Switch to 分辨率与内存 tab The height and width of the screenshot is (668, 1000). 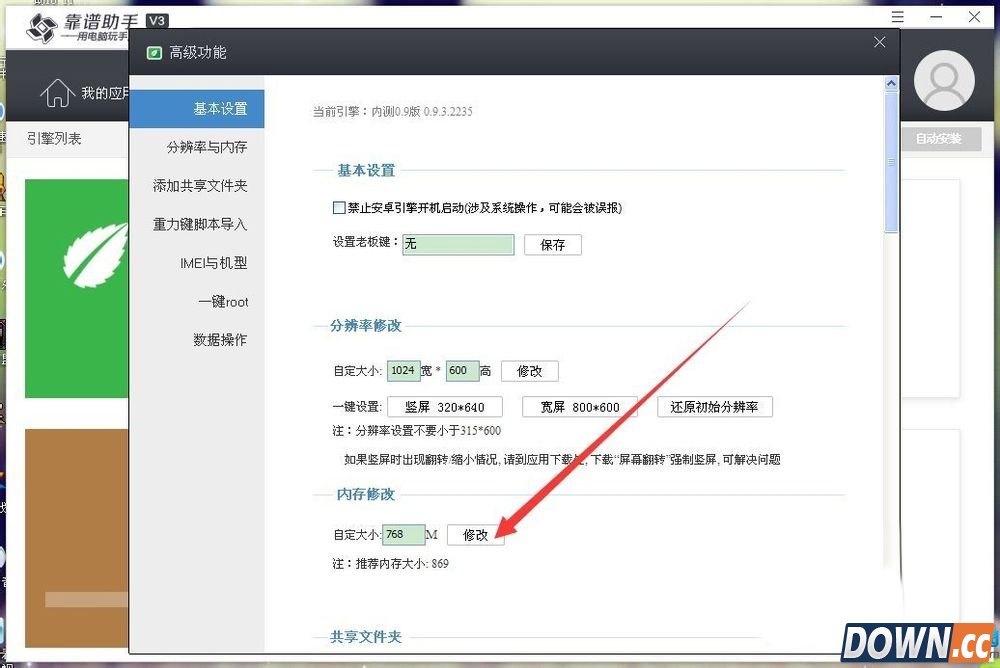click(207, 147)
